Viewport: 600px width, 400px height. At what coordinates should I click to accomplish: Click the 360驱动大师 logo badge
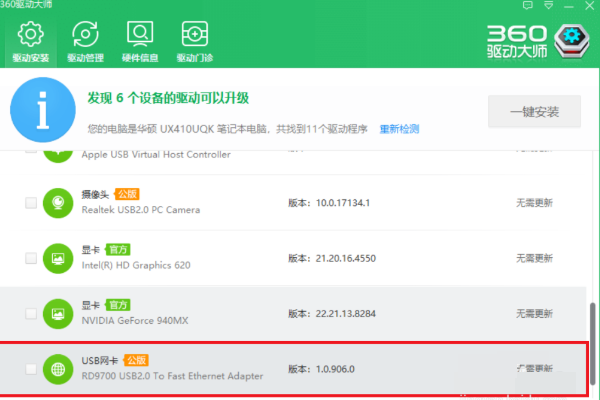click(x=571, y=41)
